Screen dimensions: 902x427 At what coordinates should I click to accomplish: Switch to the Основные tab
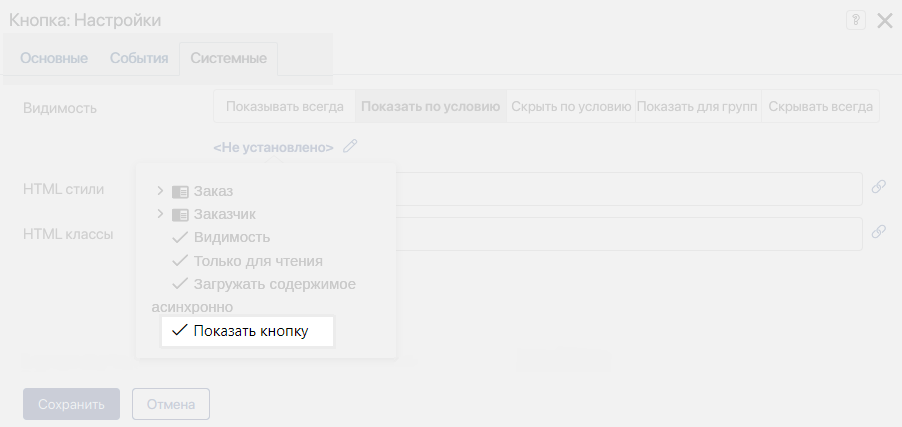[54, 58]
